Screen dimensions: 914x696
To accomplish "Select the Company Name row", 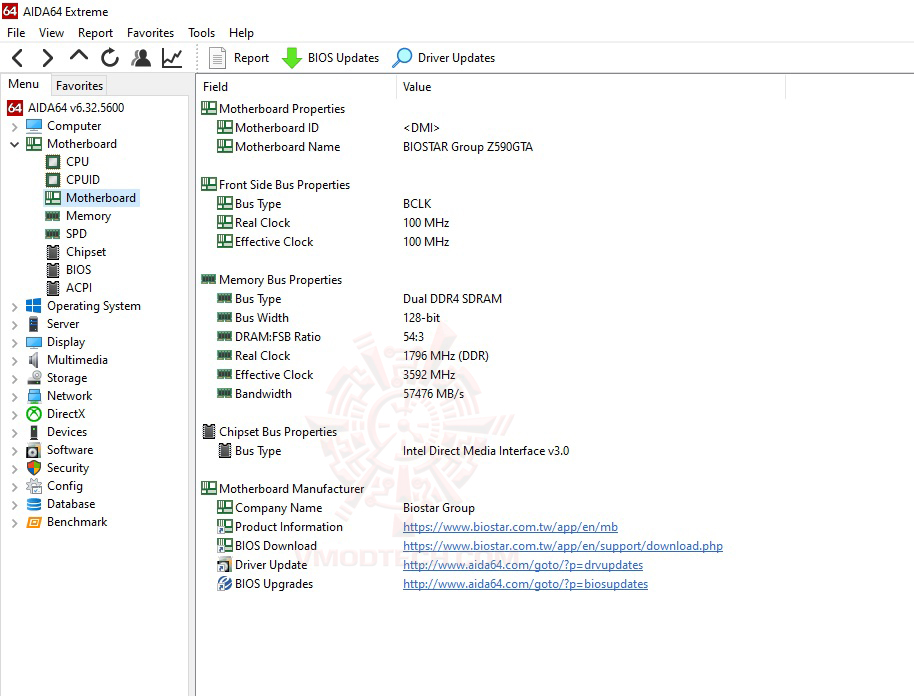I will coord(346,508).
